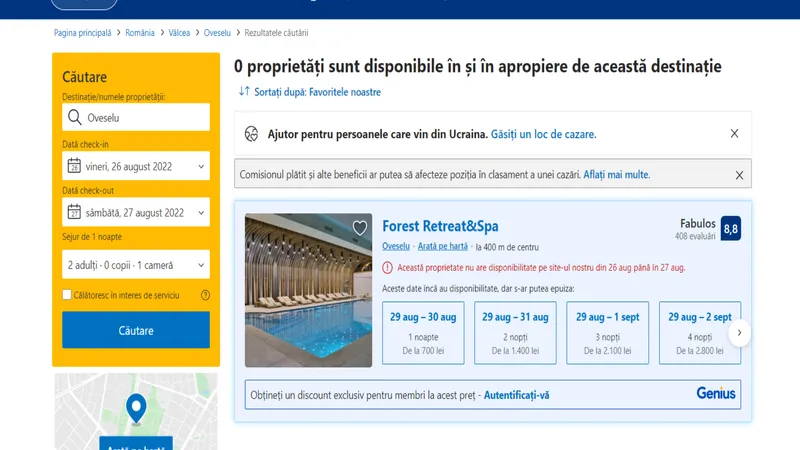This screenshot has height=450, width=800.
Task: Click the Ukraine flag icon
Action: (x=252, y=133)
